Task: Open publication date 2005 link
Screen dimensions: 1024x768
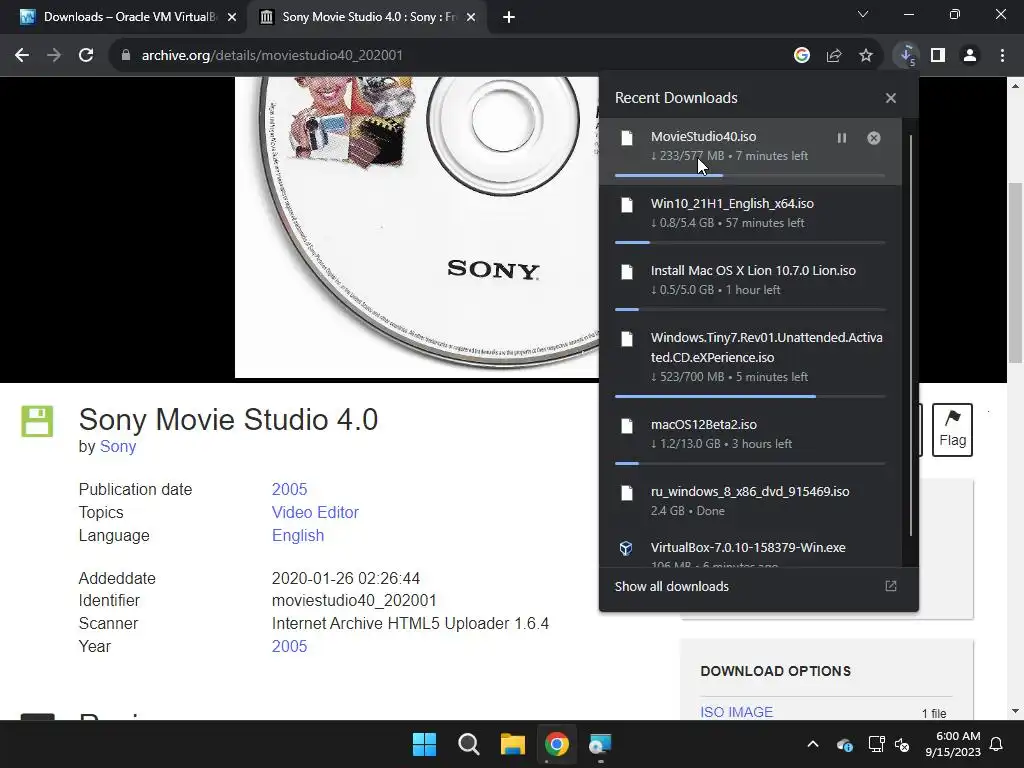Action: click(x=289, y=489)
